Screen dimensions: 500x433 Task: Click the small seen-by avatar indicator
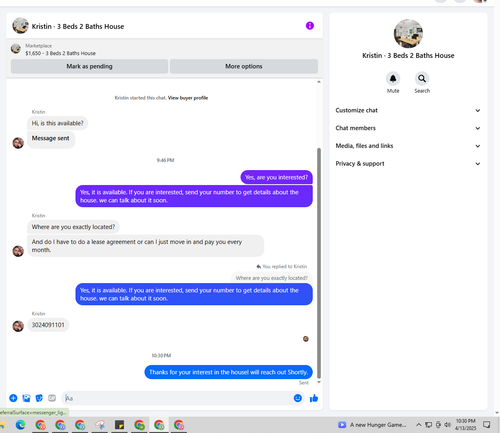point(306,339)
